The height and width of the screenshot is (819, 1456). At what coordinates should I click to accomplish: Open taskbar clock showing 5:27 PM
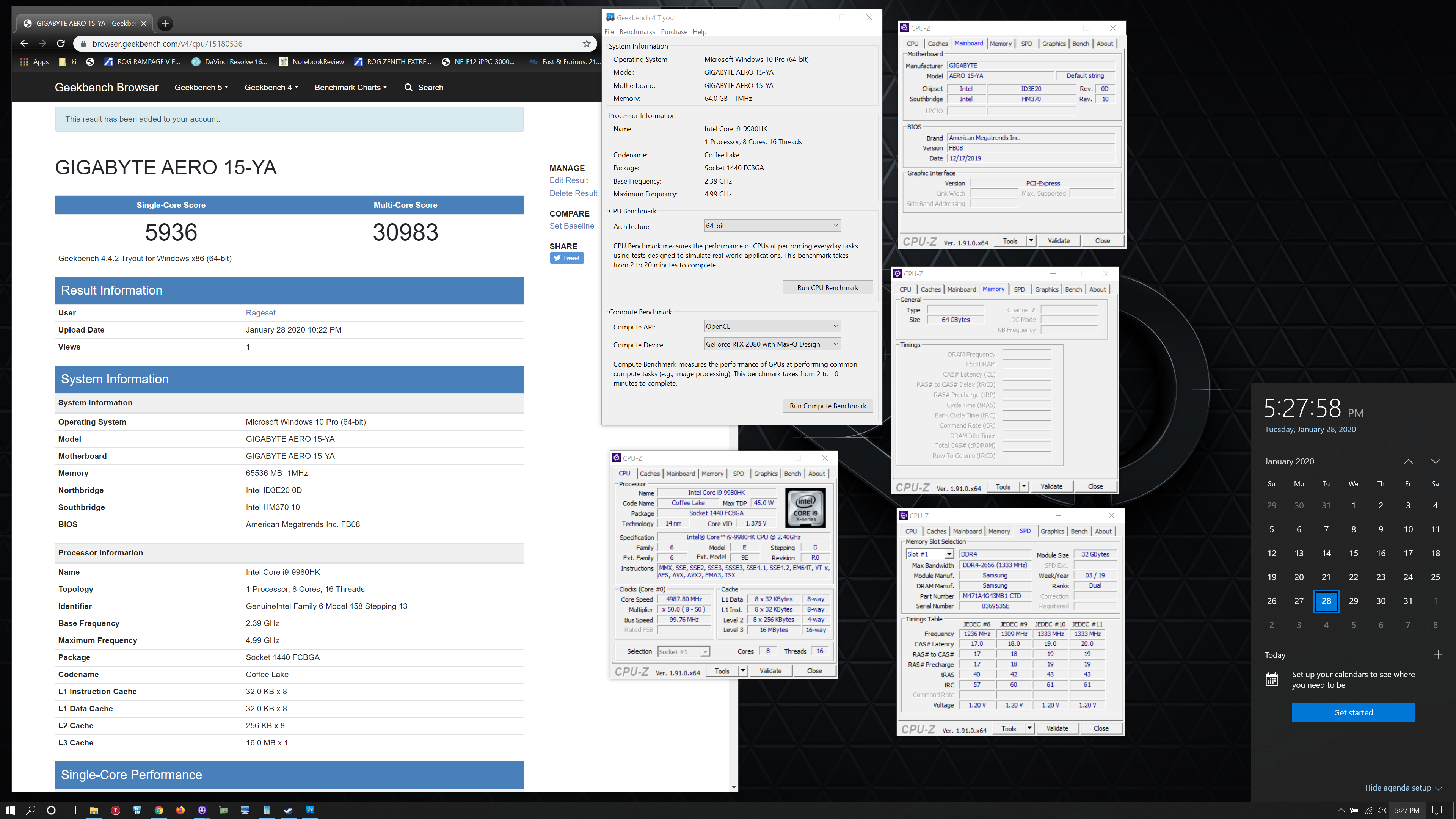pyautogui.click(x=1407, y=810)
